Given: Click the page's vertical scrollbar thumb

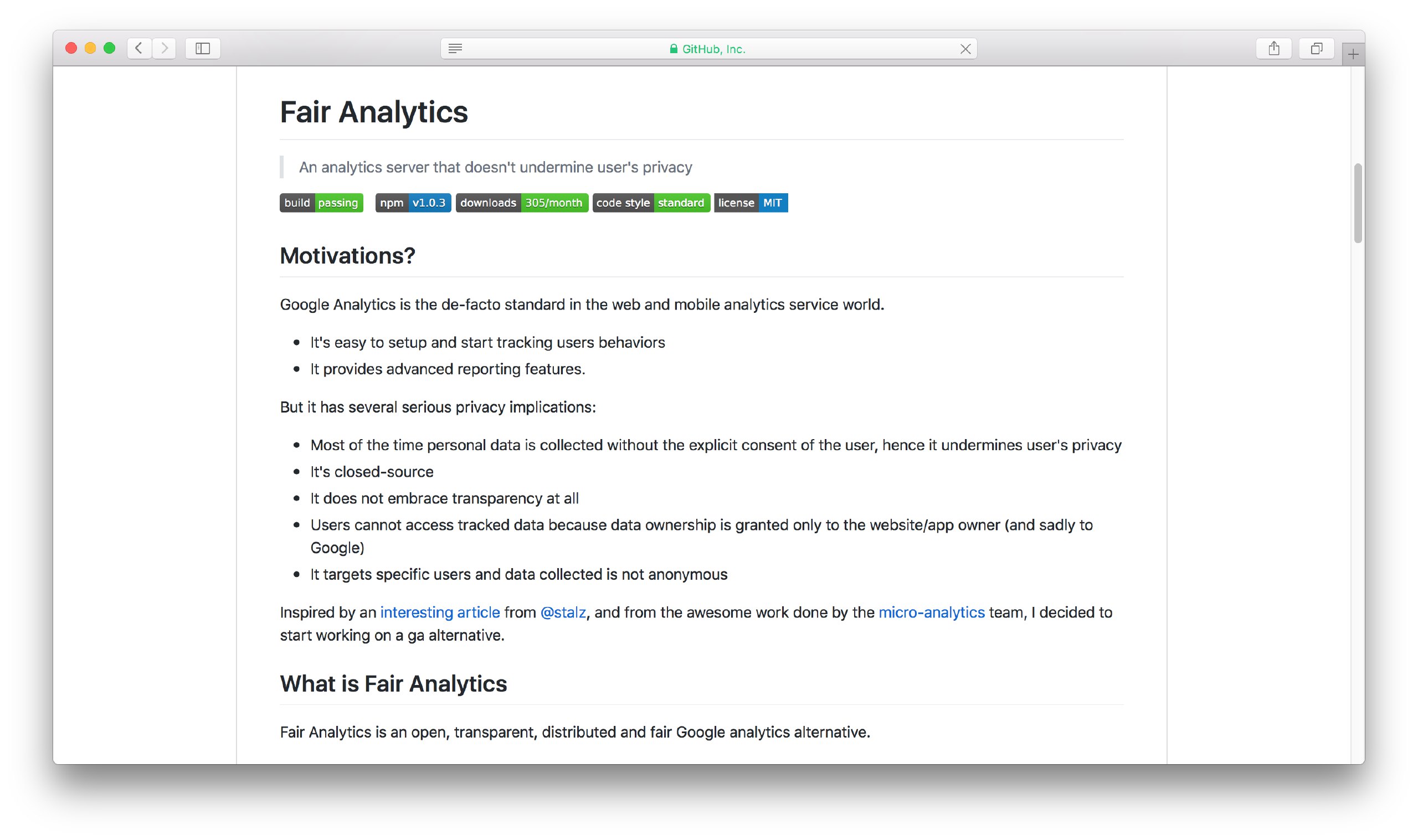Looking at the screenshot, I should [x=1358, y=203].
